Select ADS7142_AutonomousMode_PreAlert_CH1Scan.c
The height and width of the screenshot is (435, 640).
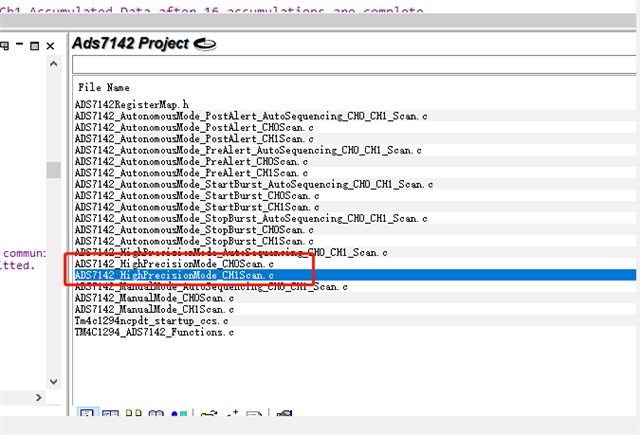191,173
